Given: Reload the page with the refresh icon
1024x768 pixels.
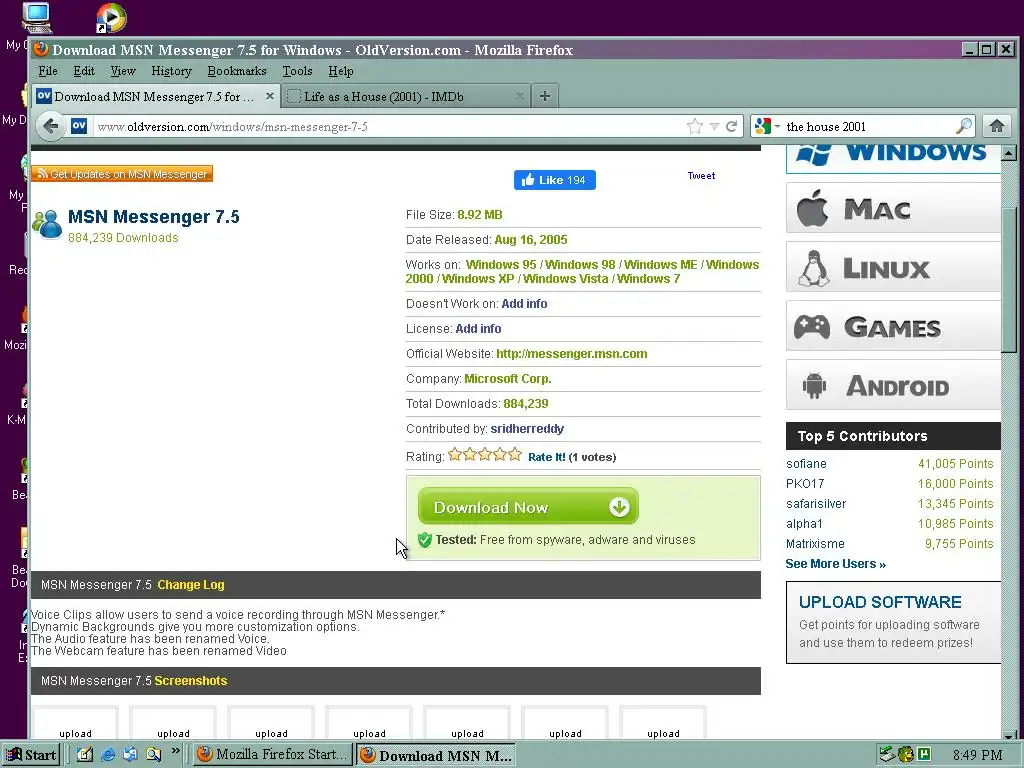Looking at the screenshot, I should [x=731, y=126].
